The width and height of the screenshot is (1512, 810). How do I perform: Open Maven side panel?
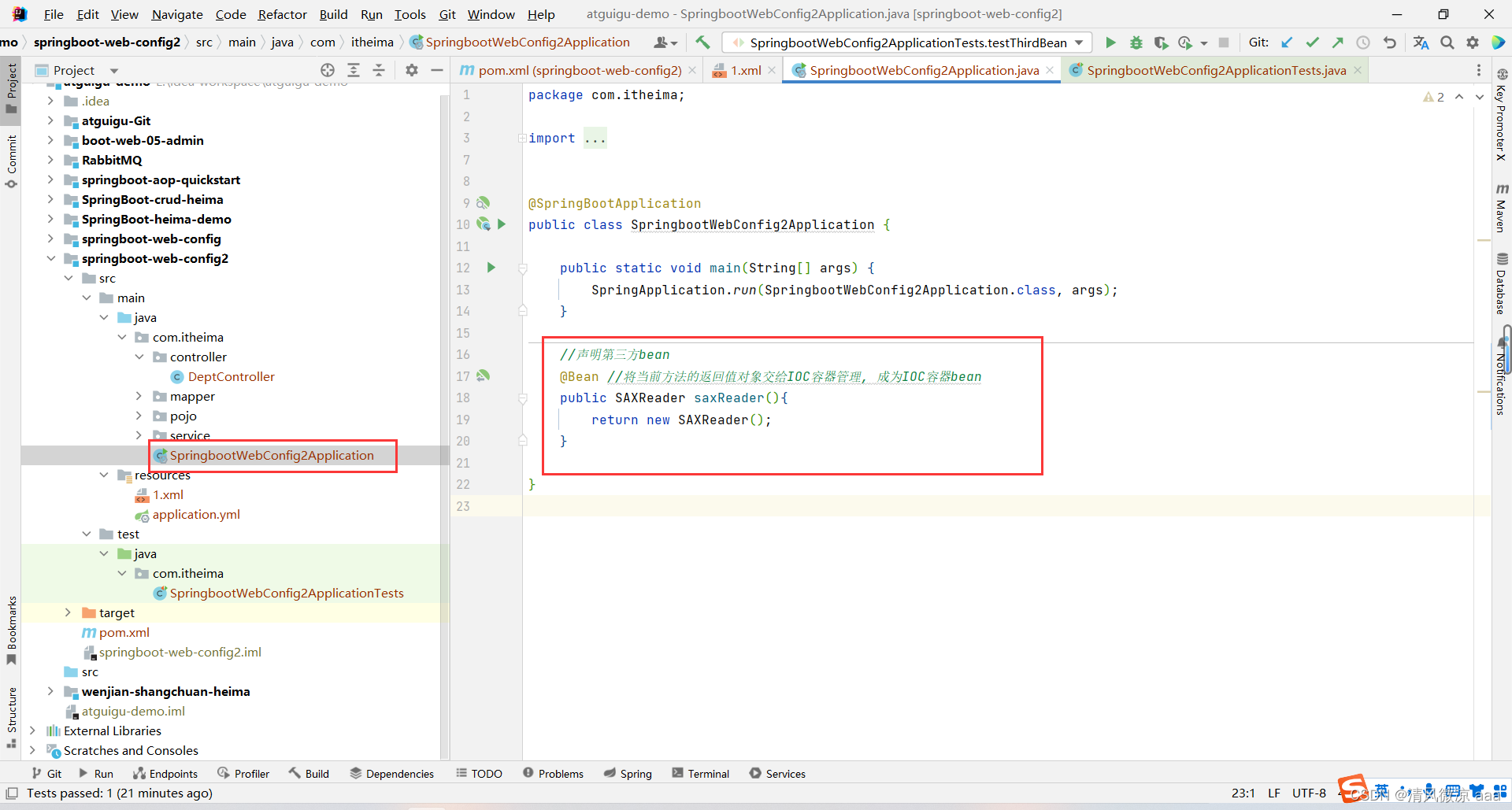(x=1502, y=207)
